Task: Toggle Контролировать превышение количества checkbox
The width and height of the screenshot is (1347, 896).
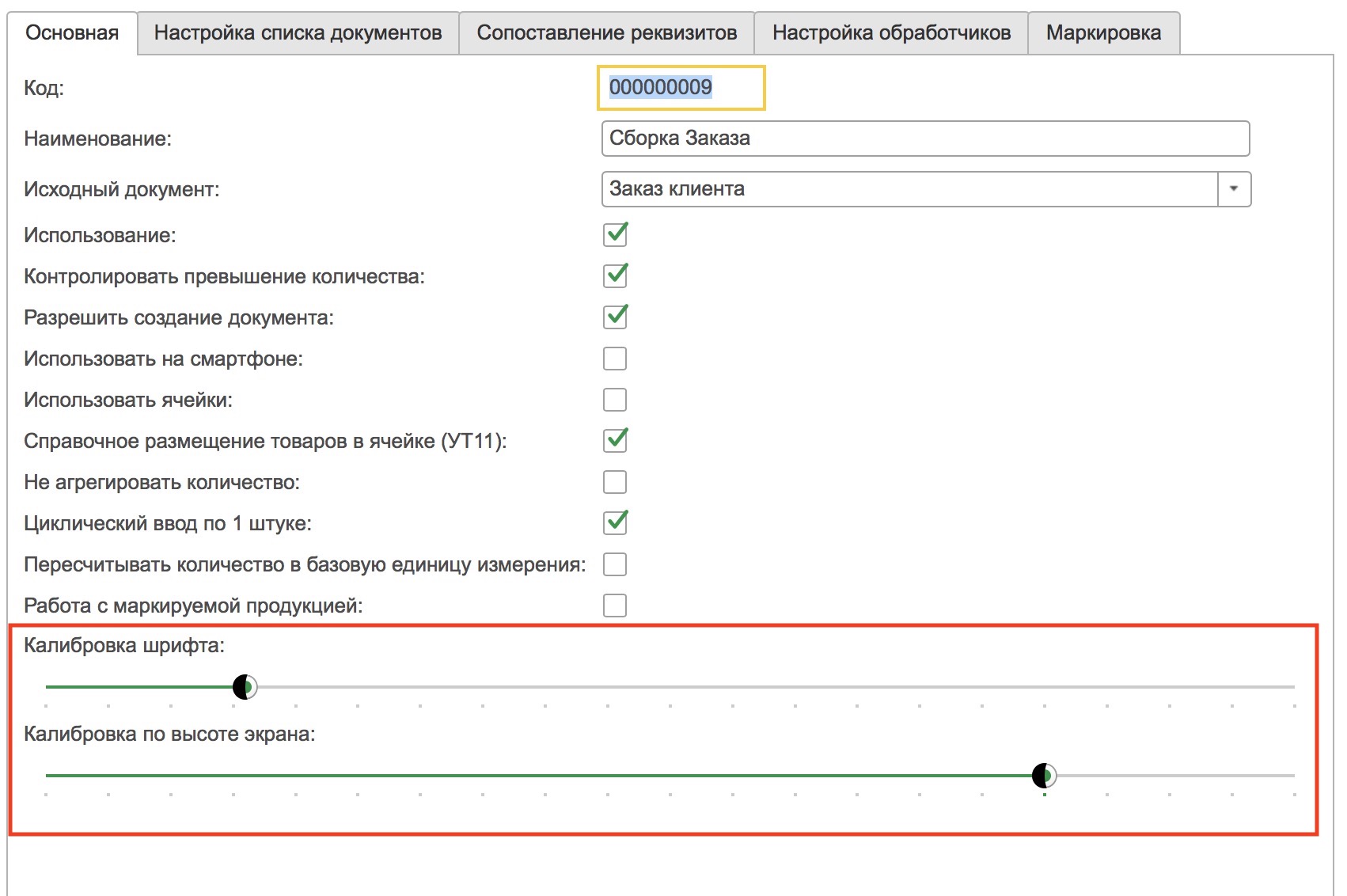Action: (x=615, y=275)
